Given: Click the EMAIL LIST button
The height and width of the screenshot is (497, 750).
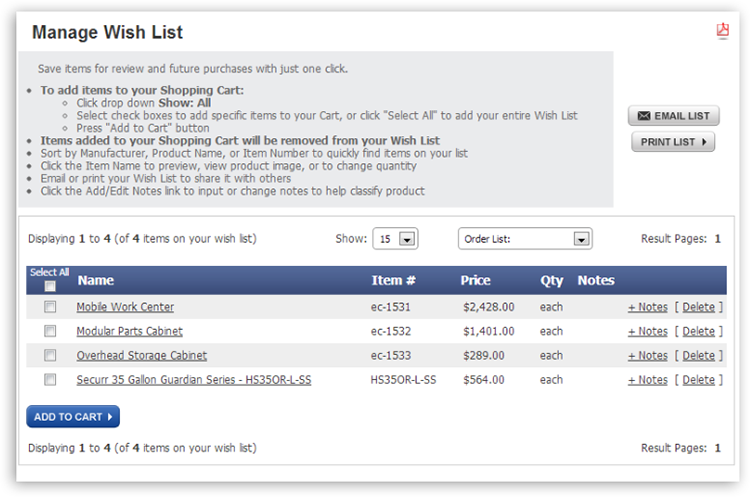Looking at the screenshot, I should [673, 116].
